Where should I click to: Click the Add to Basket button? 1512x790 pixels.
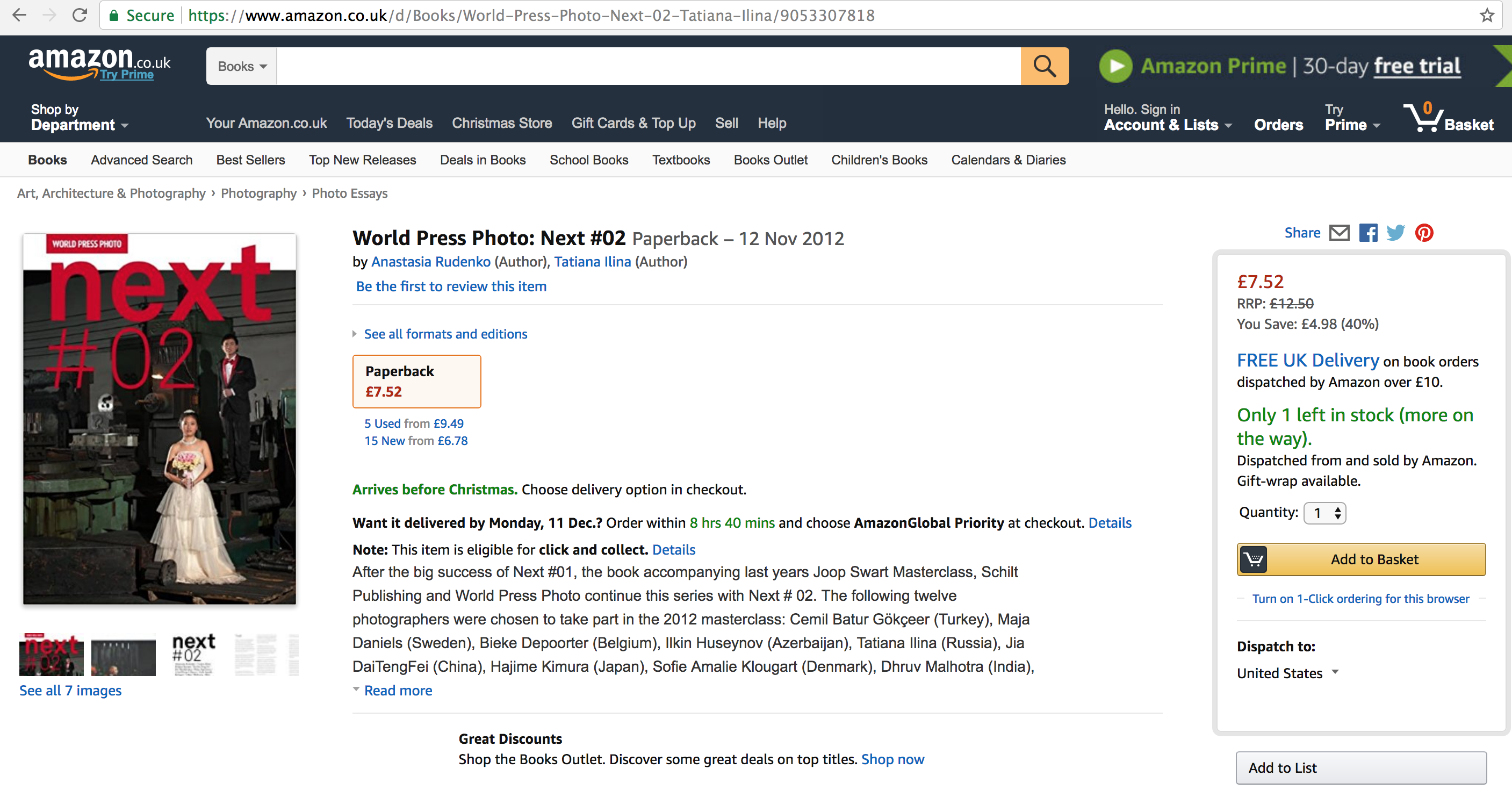(x=1361, y=559)
